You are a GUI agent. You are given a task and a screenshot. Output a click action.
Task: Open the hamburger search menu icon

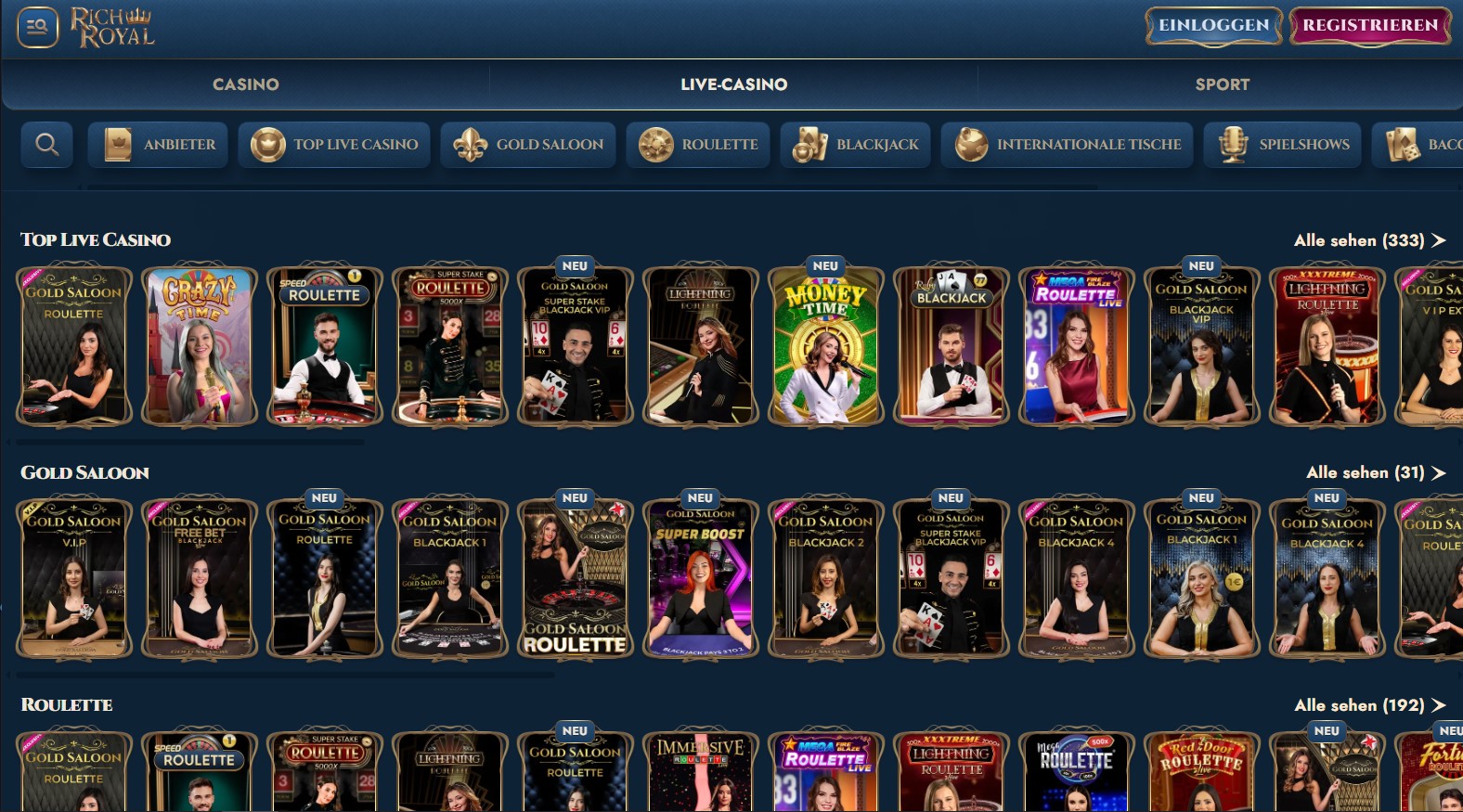coord(38,26)
